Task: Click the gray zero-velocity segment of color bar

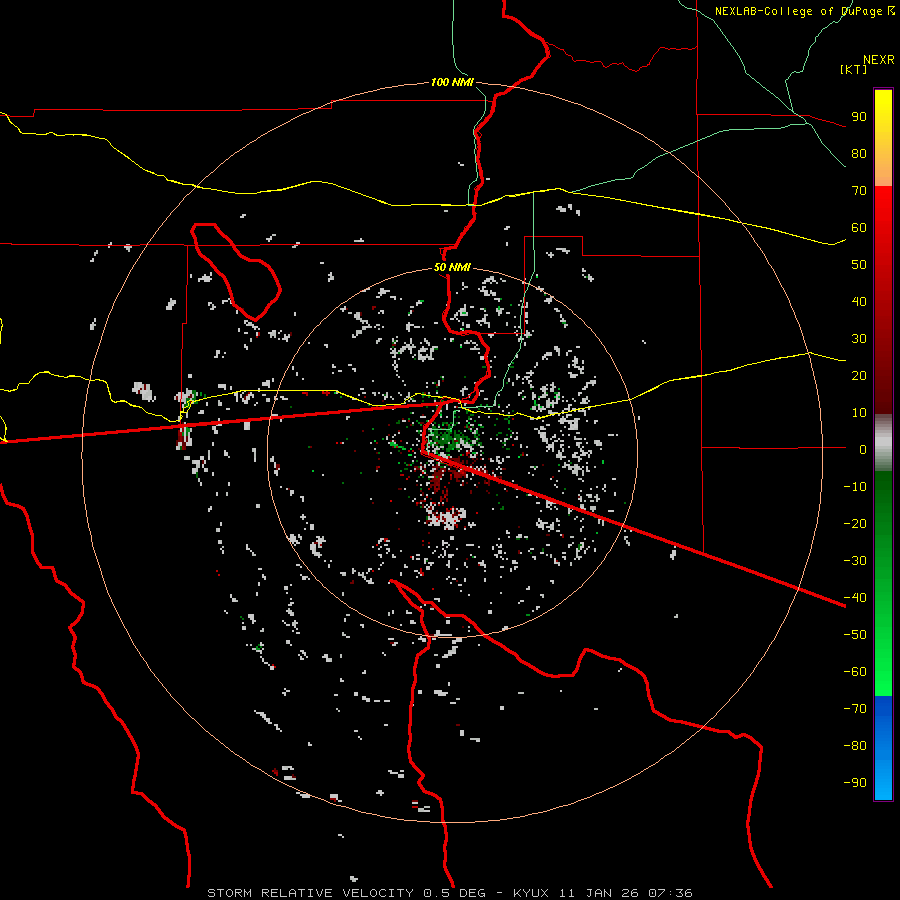Action: coord(883,443)
